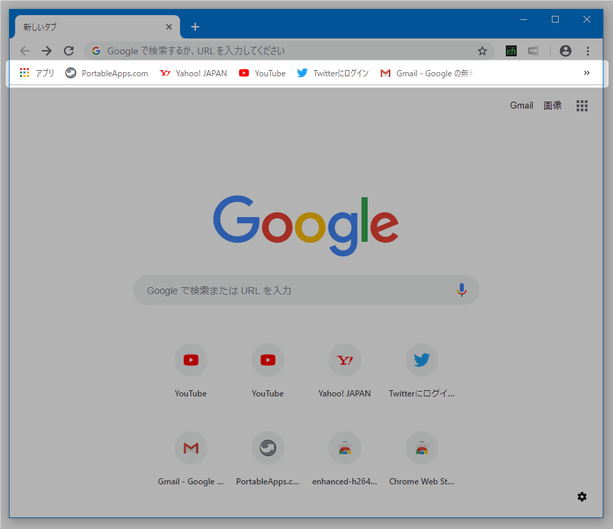The image size is (613, 529).
Task: Open the second YouTube shortcut tile
Action: pos(268,371)
